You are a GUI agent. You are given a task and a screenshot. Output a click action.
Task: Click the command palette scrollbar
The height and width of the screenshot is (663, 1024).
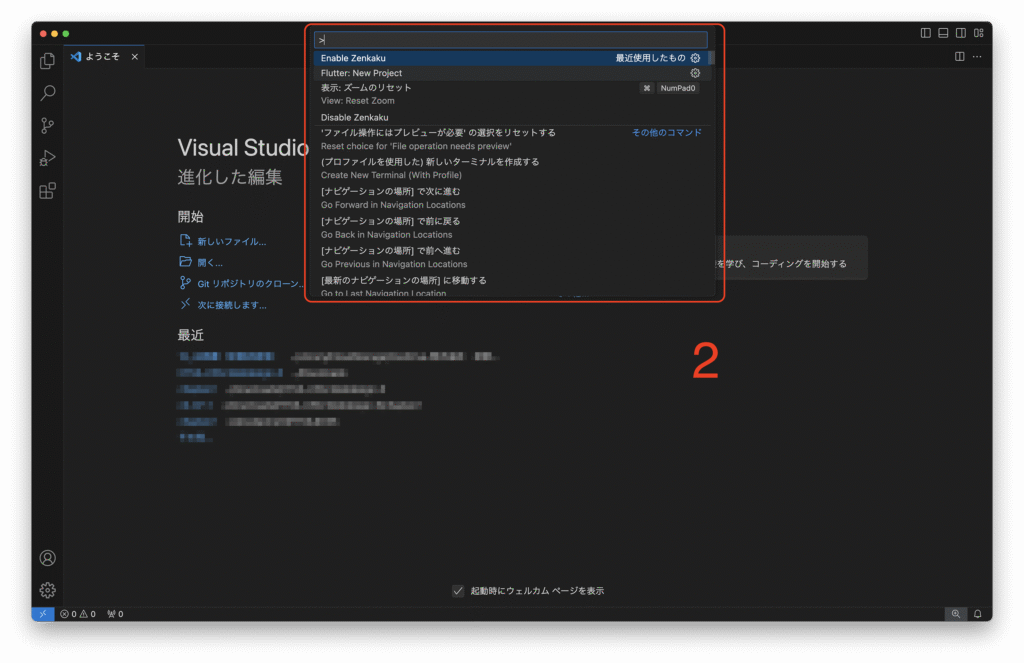[712, 58]
